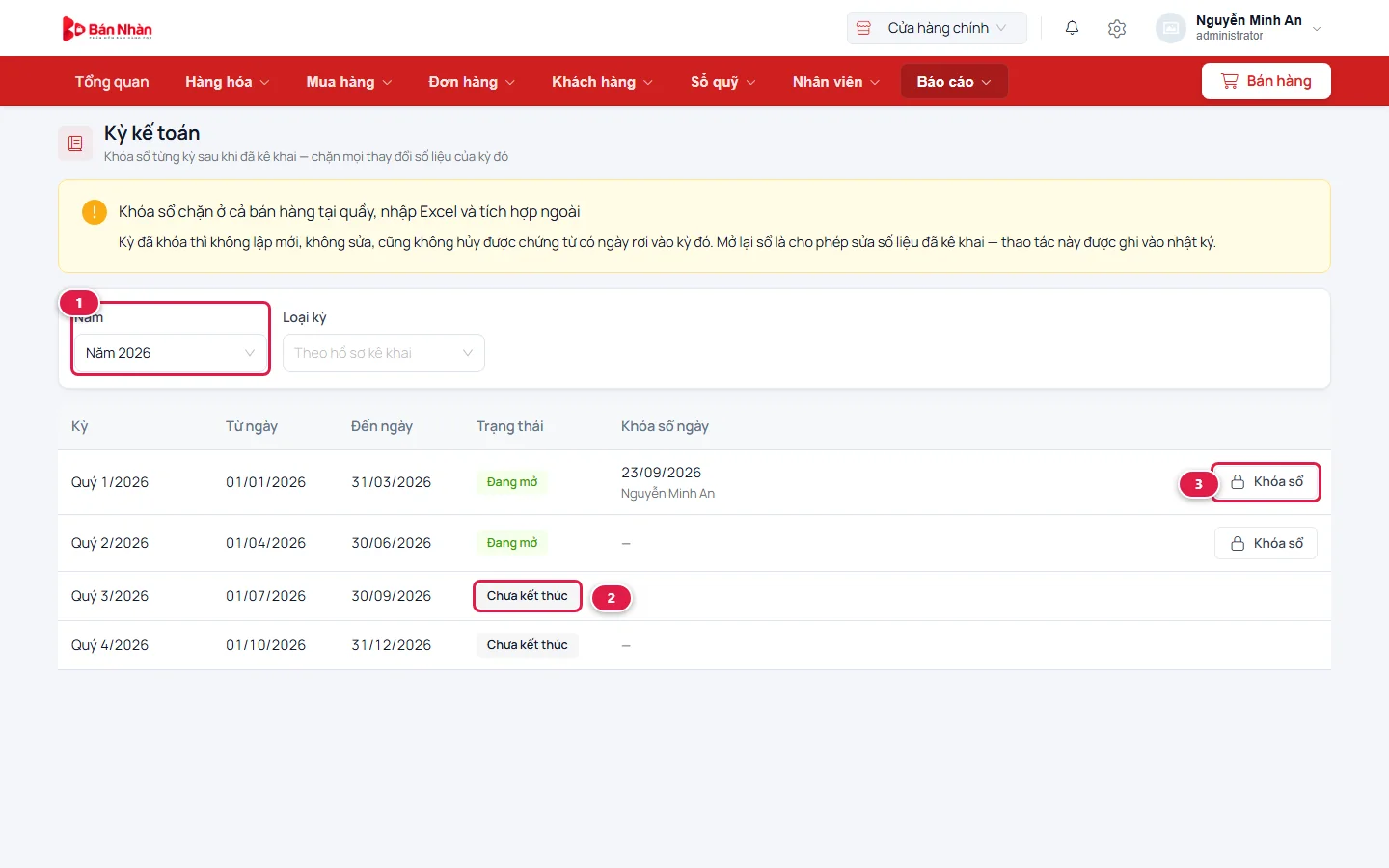Click the Kỳ kế toán page ledger icon
Screen dimensions: 1389x868
[x=75, y=144]
